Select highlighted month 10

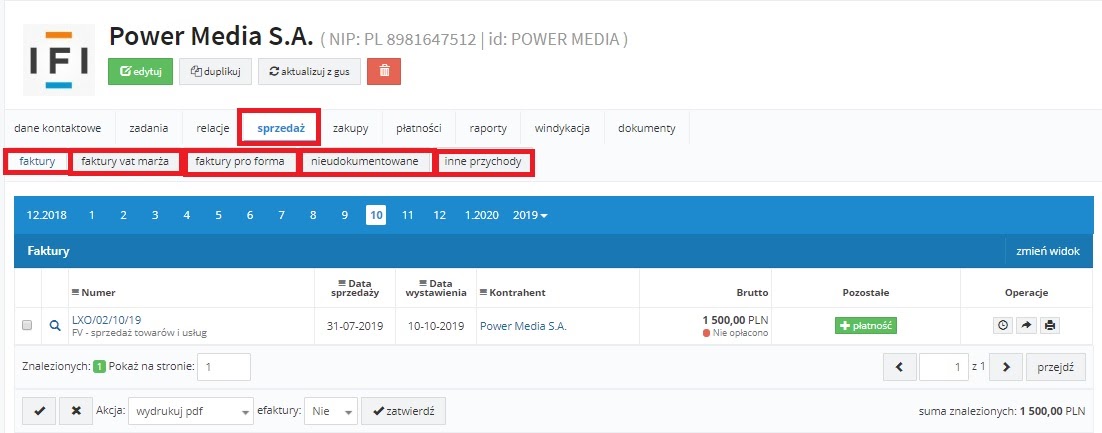click(376, 215)
